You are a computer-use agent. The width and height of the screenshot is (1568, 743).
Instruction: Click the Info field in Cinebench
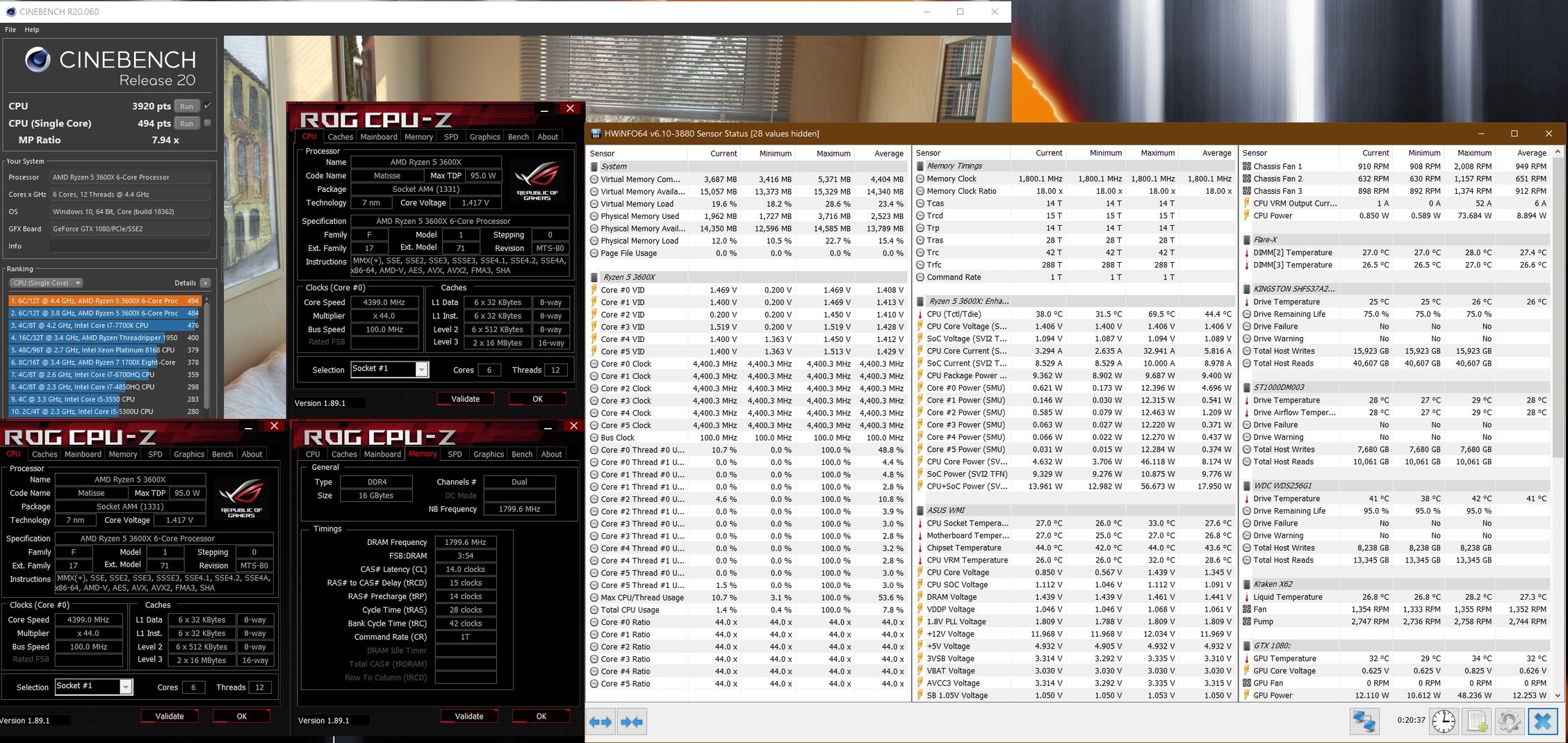[130, 246]
